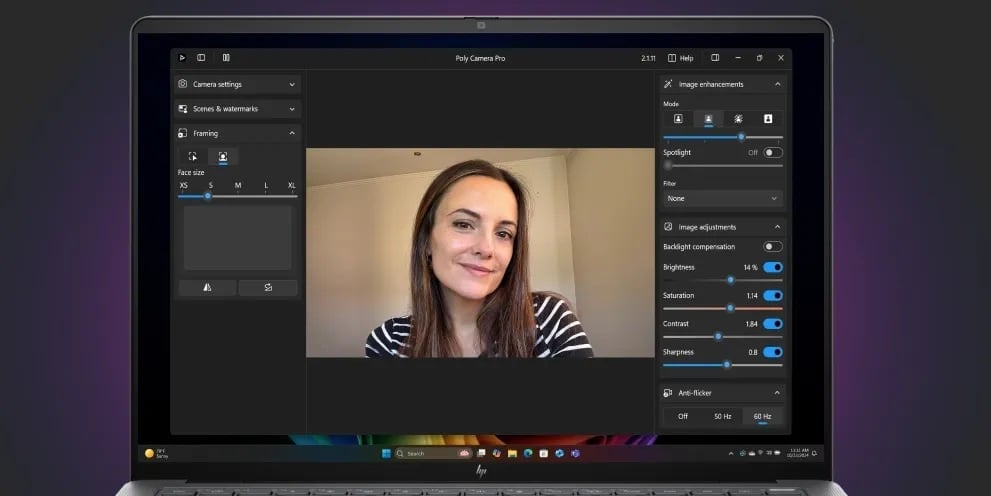Choose the sparkle image enhancement mode
This screenshot has width=991, height=496.
(x=738, y=119)
